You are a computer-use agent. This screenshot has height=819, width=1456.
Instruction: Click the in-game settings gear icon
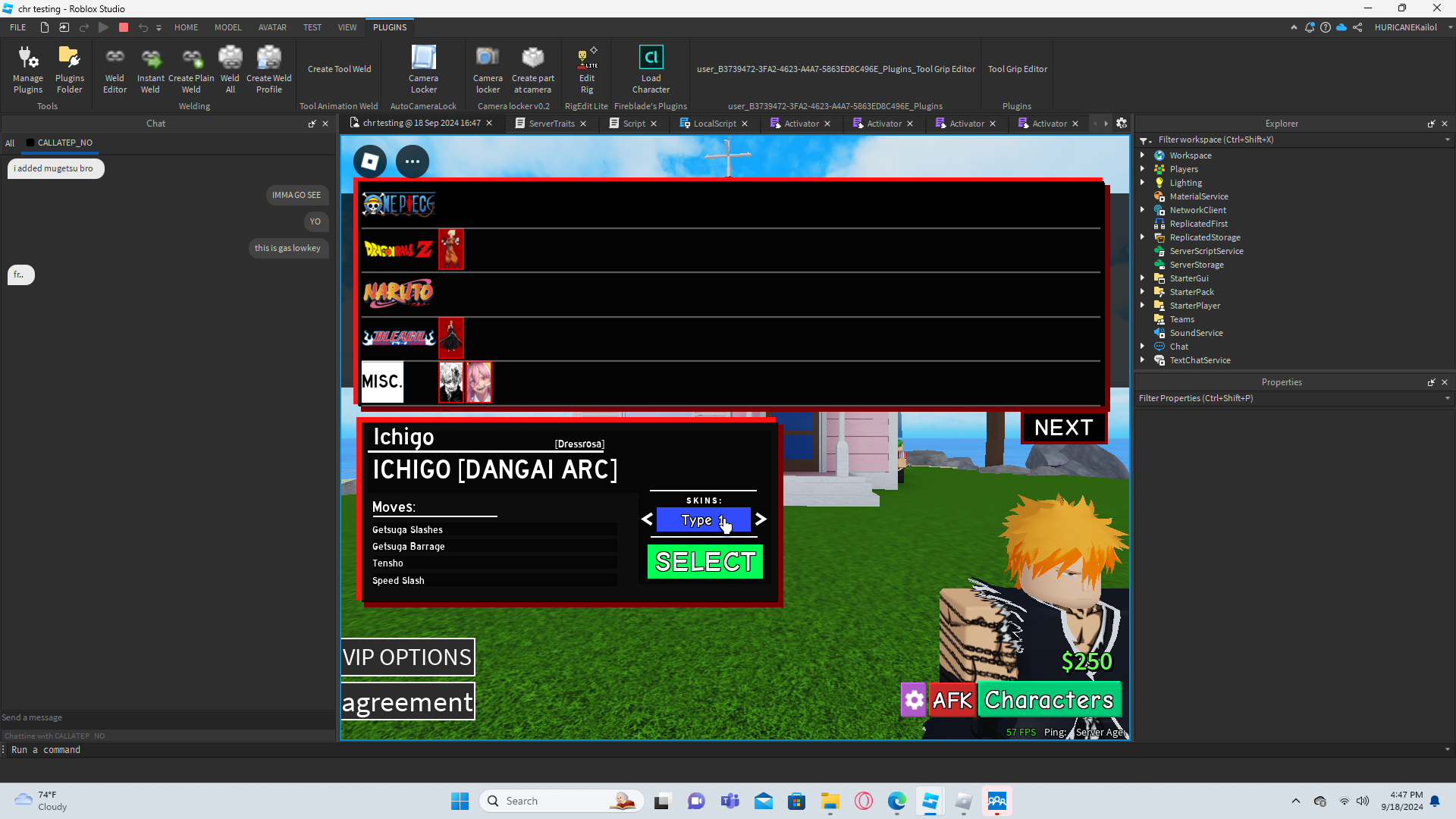pos(914,700)
